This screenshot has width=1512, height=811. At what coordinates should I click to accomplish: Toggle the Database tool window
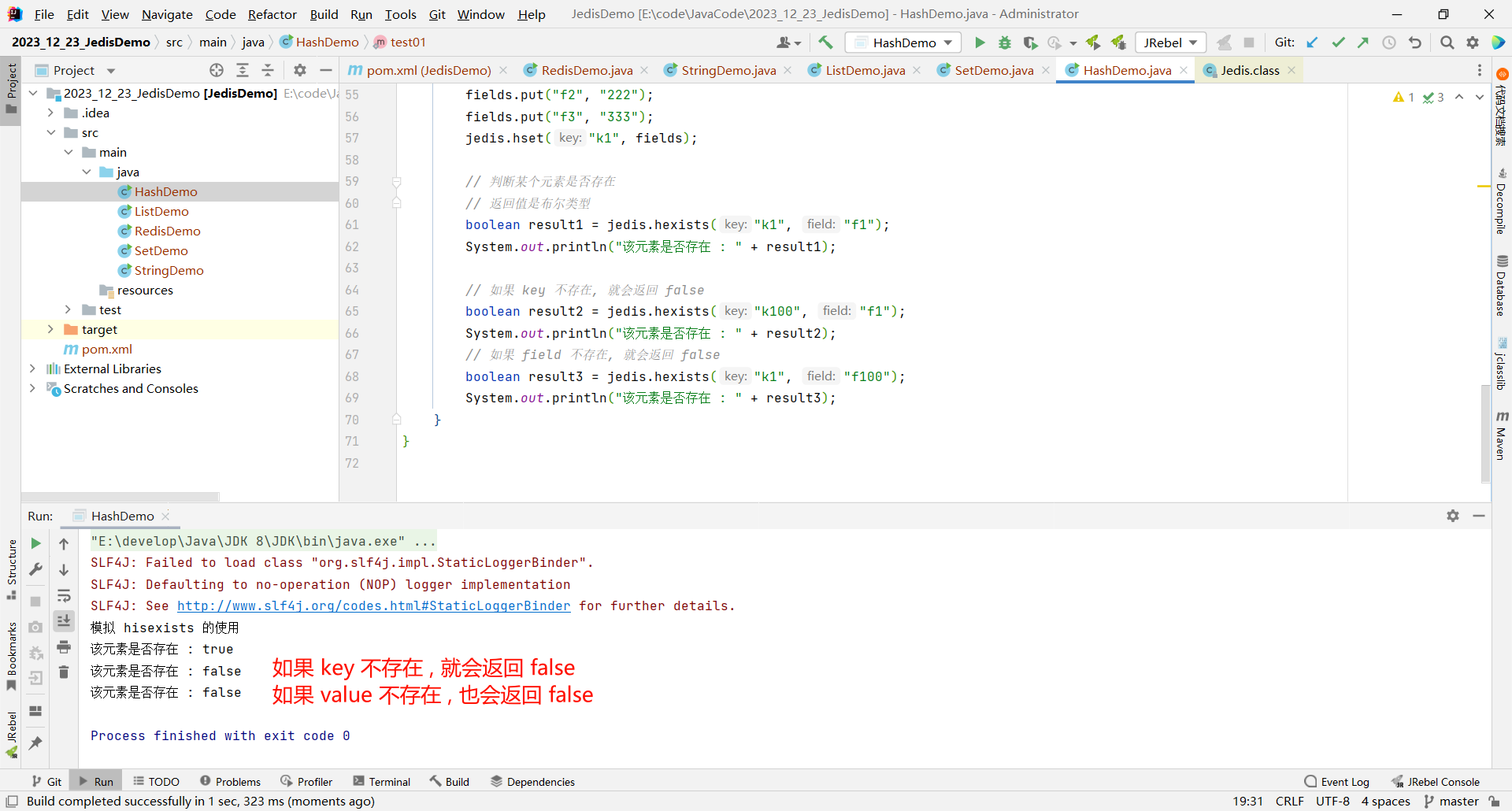1501,286
